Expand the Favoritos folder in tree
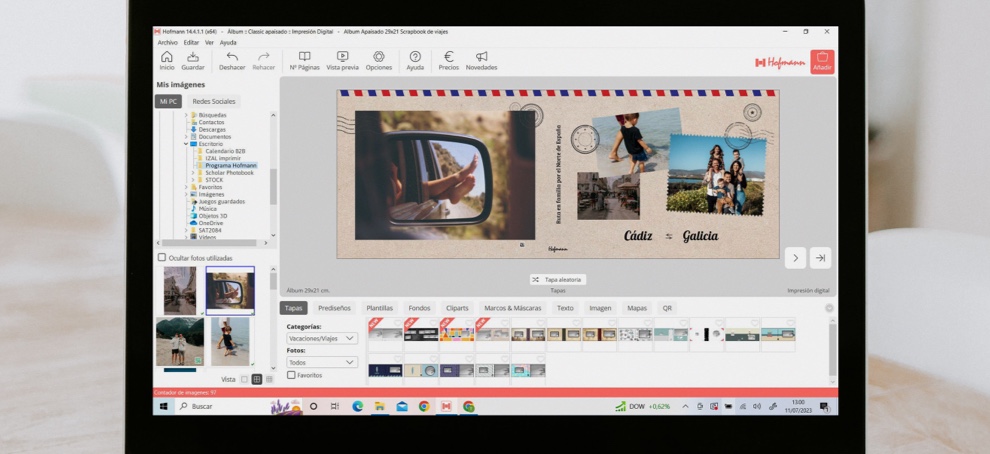 click(186, 187)
